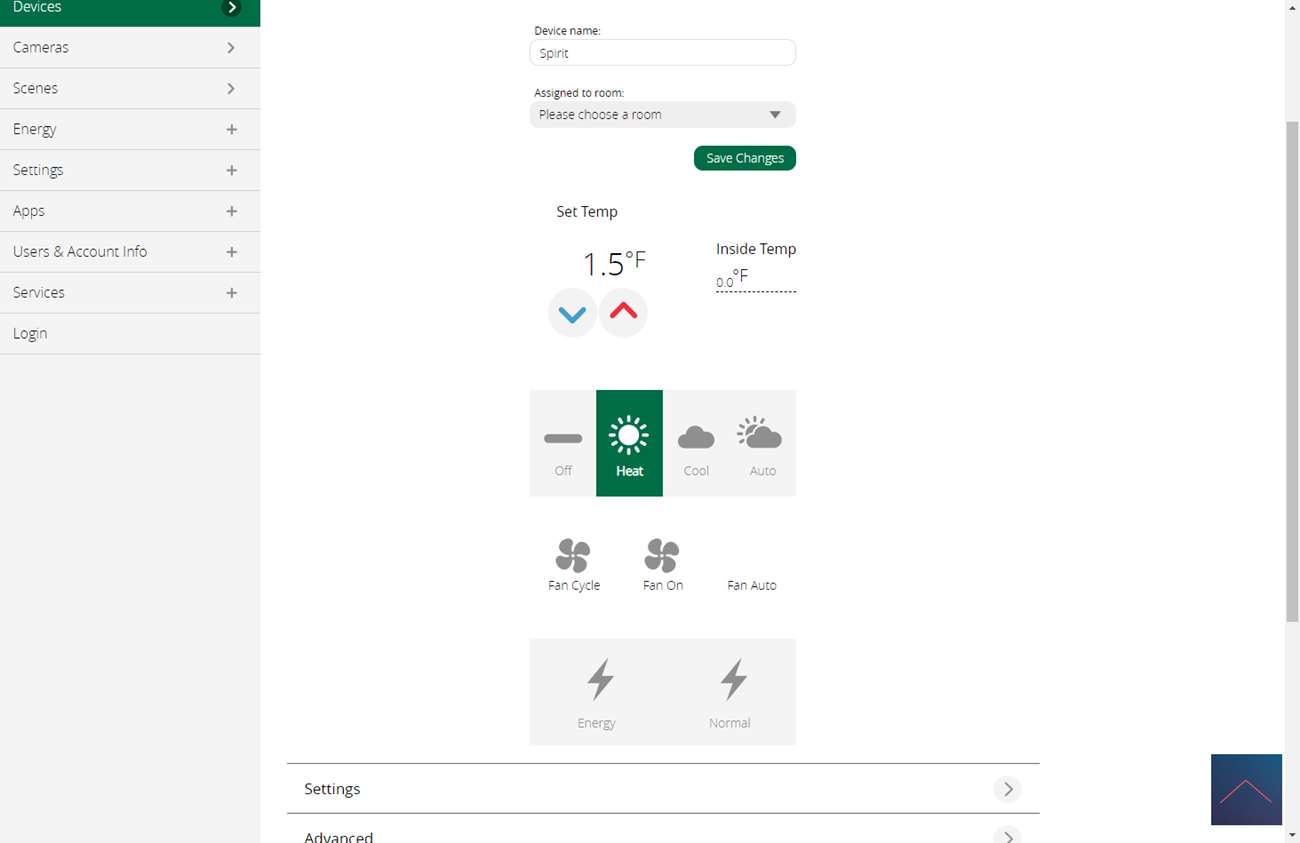
Task: Expand the Settings section chevron
Action: point(1008,789)
